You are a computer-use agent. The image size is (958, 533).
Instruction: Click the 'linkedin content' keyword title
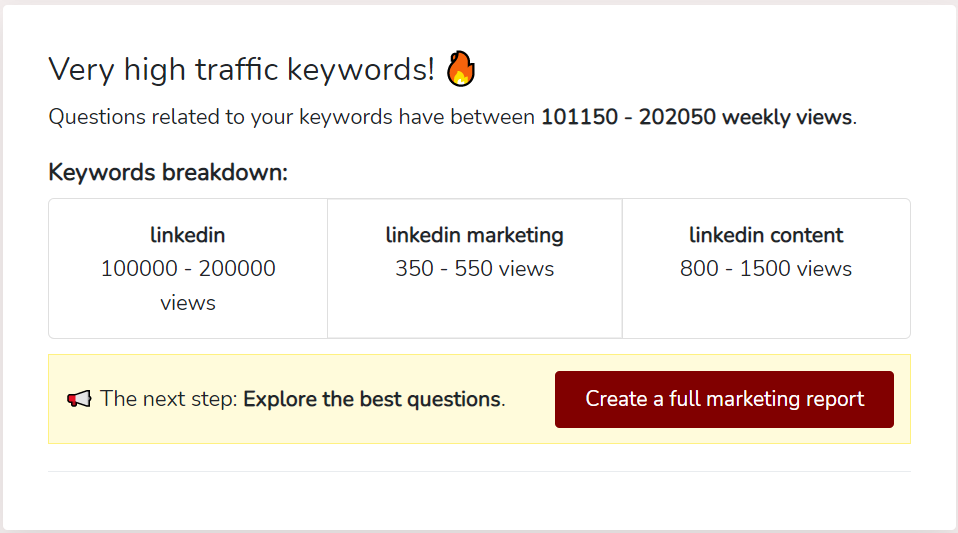(766, 235)
